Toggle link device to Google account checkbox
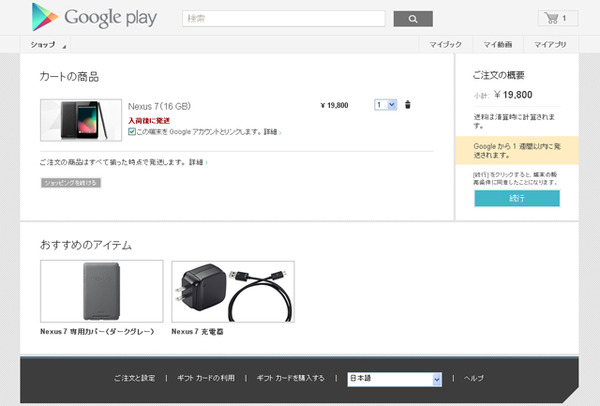The width and height of the screenshot is (600, 406). 132,132
